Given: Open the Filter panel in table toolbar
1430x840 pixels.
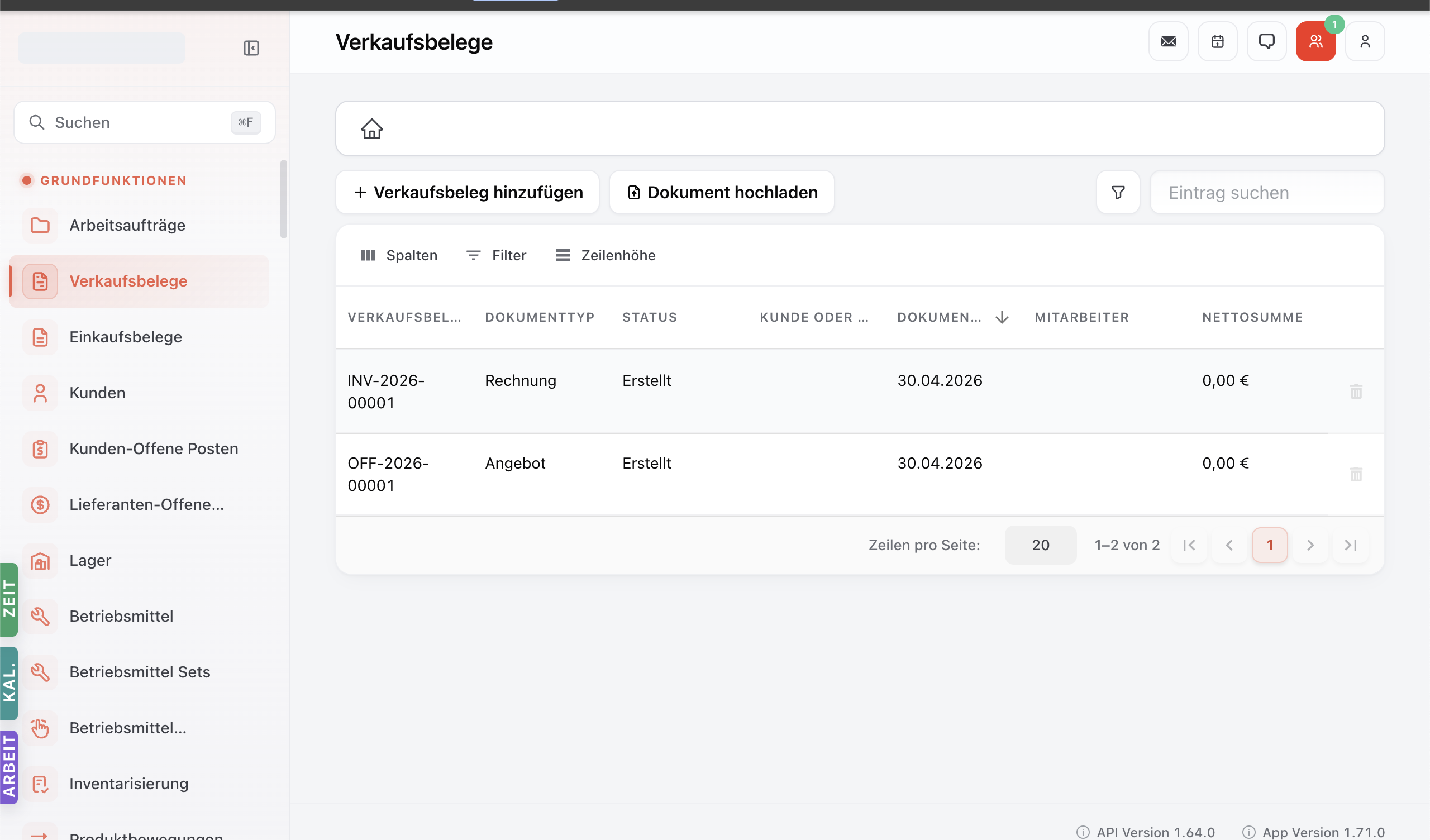Looking at the screenshot, I should pyautogui.click(x=496, y=255).
